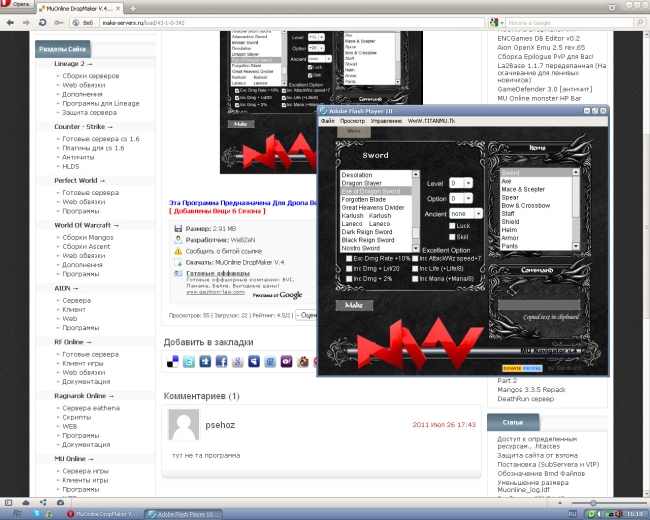Click the Opera panel toggle icon
This screenshot has height=520, width=650.
click(x=8, y=502)
